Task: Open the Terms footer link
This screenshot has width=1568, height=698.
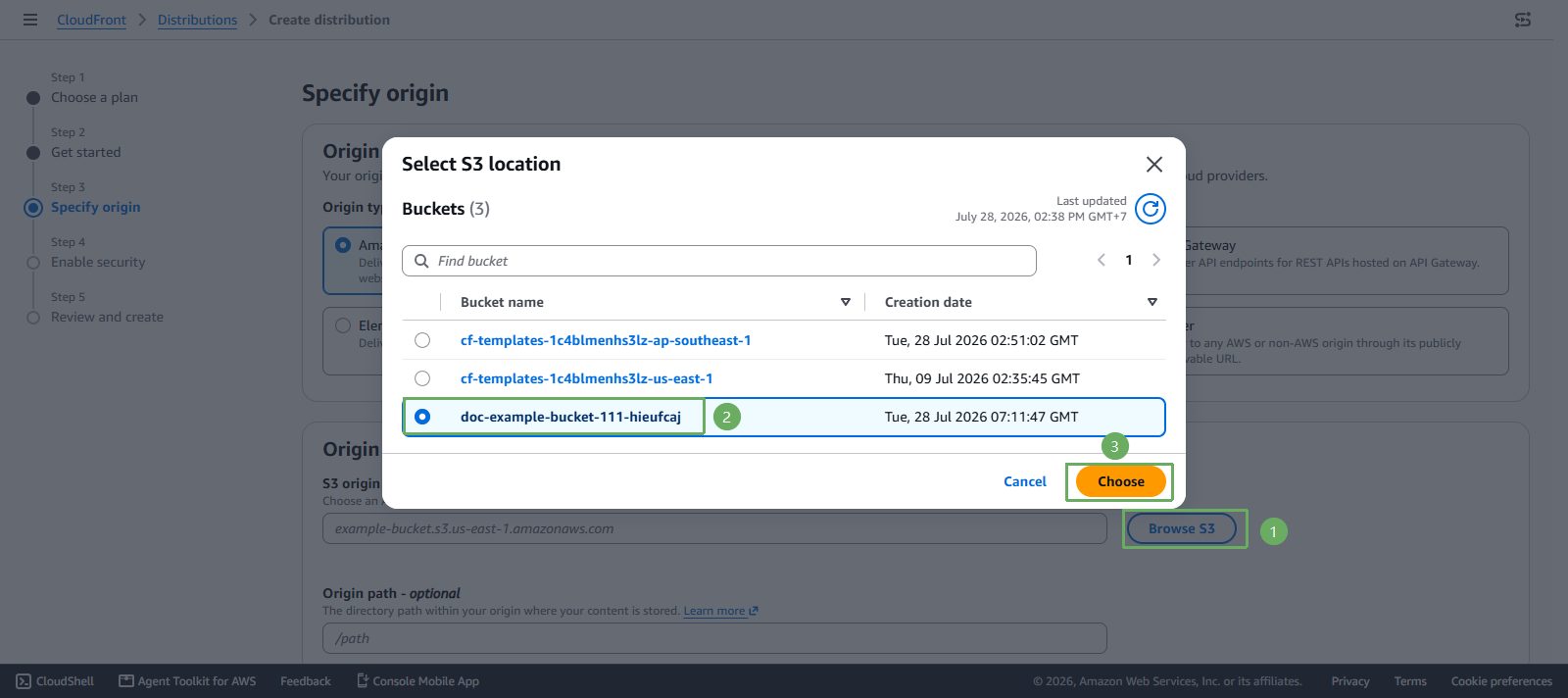Action: (1410, 681)
